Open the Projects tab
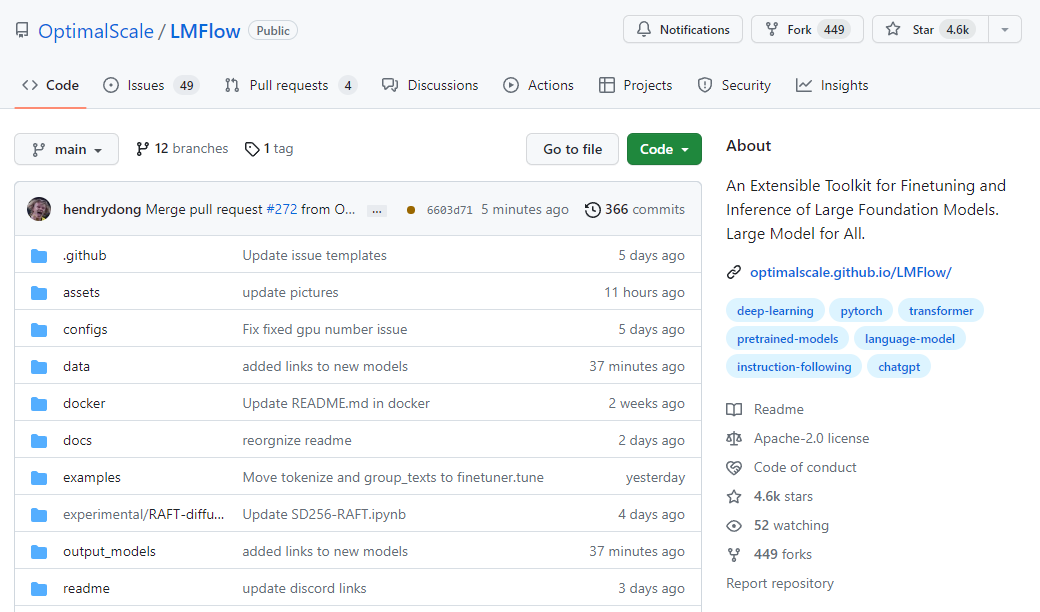This screenshot has height=612, width=1040. (x=635, y=86)
